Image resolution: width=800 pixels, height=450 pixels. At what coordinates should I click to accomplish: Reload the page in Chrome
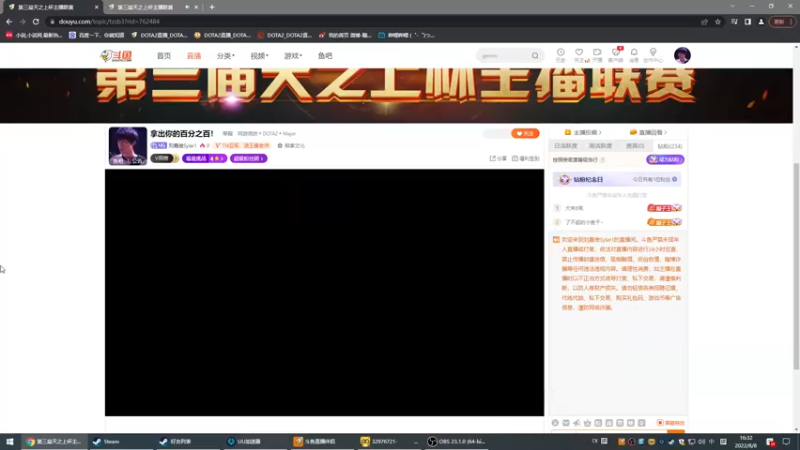[36, 21]
